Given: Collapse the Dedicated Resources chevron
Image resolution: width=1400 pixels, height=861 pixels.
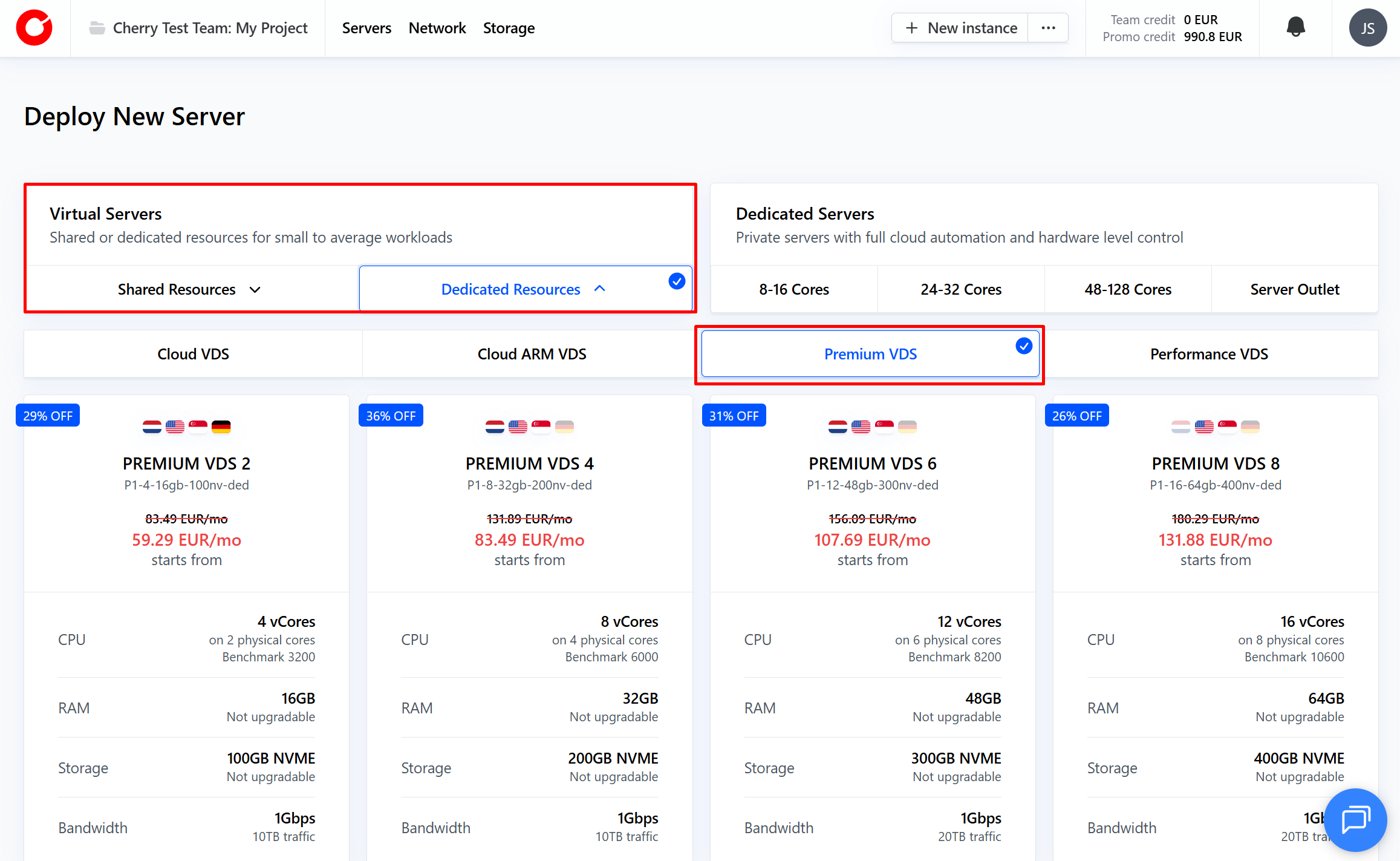Looking at the screenshot, I should point(600,289).
